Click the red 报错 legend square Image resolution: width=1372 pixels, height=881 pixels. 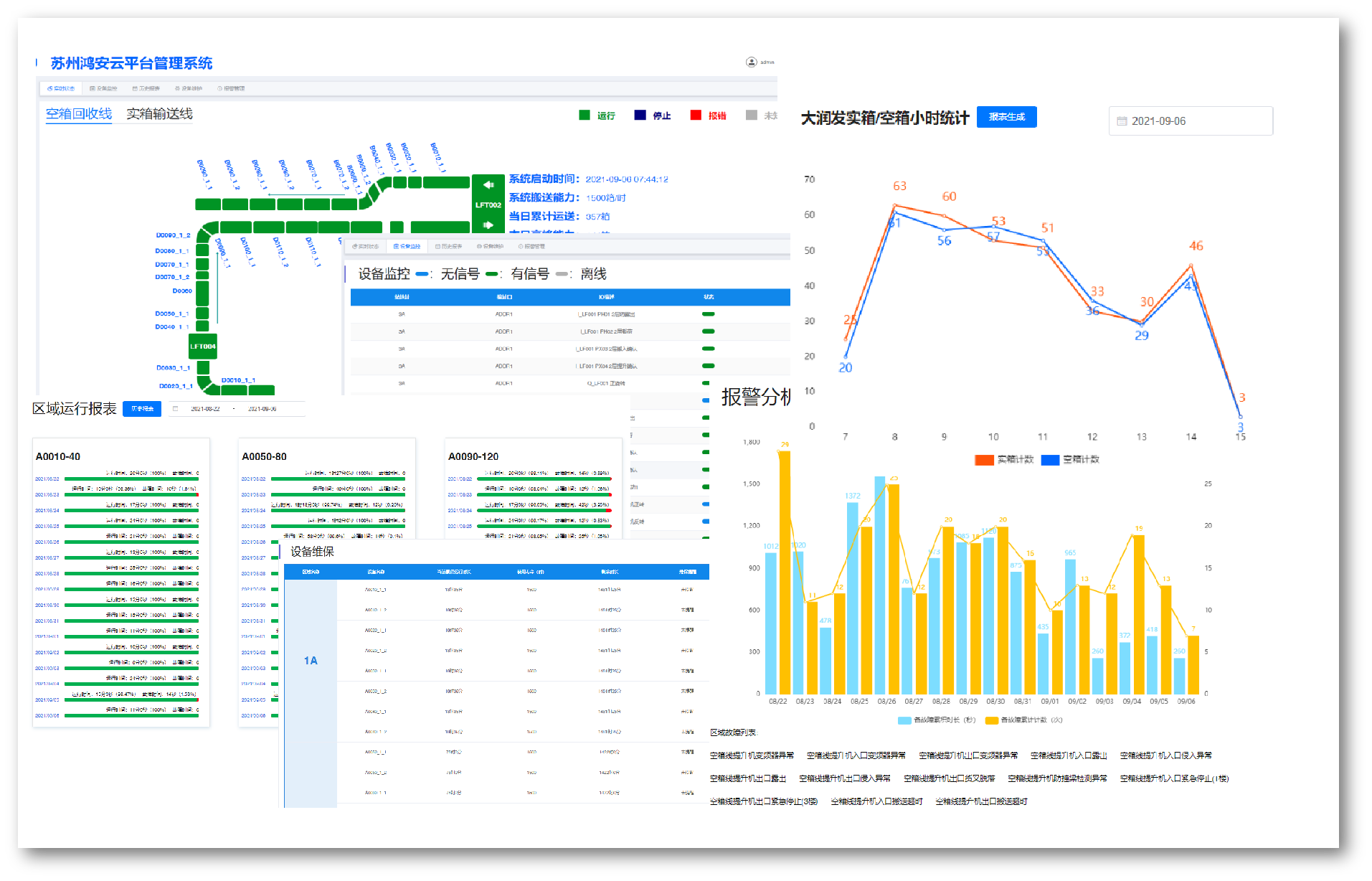click(695, 116)
